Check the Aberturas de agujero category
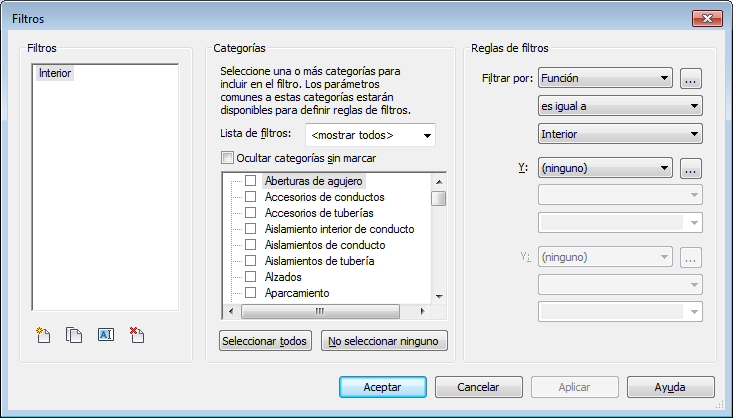 (x=250, y=182)
